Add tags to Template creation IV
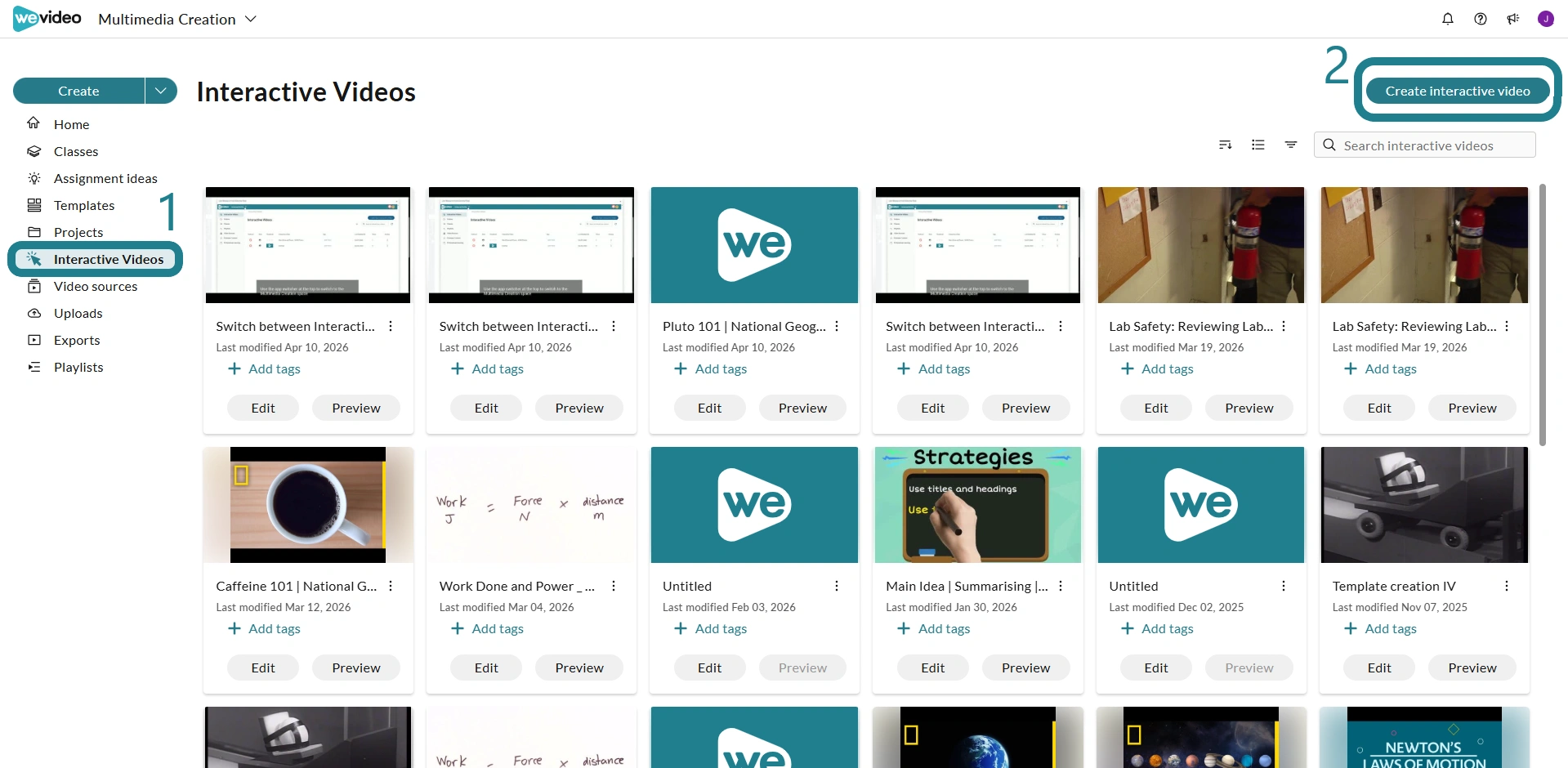 pyautogui.click(x=1380, y=628)
